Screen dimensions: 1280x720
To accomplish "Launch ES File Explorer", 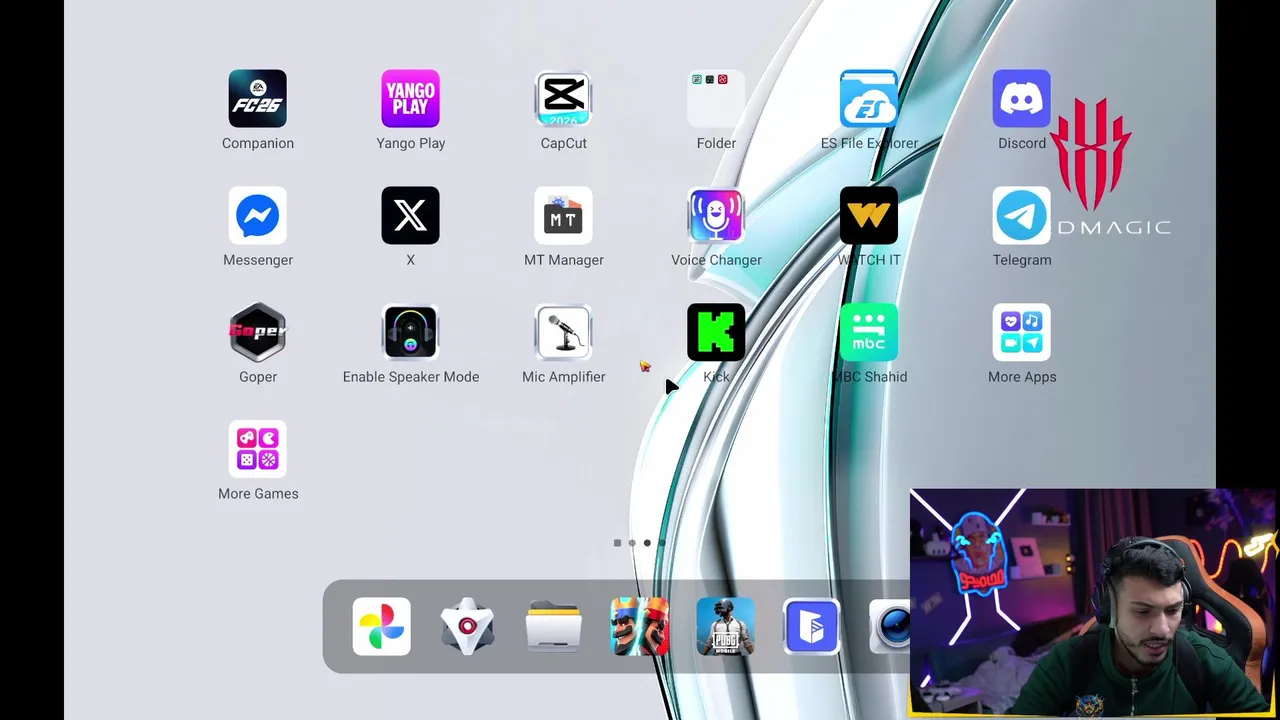I will [869, 99].
